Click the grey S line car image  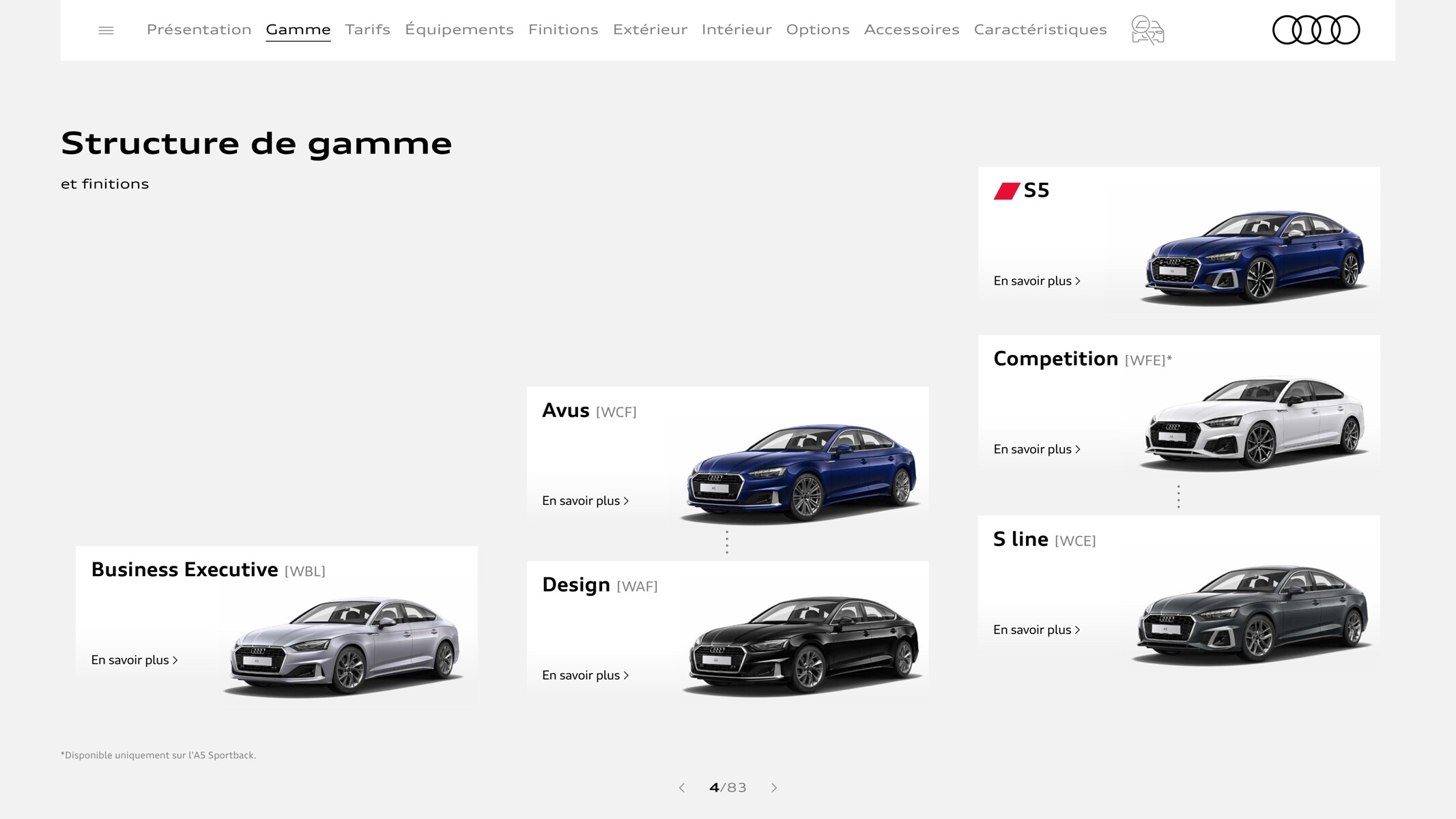(1252, 615)
